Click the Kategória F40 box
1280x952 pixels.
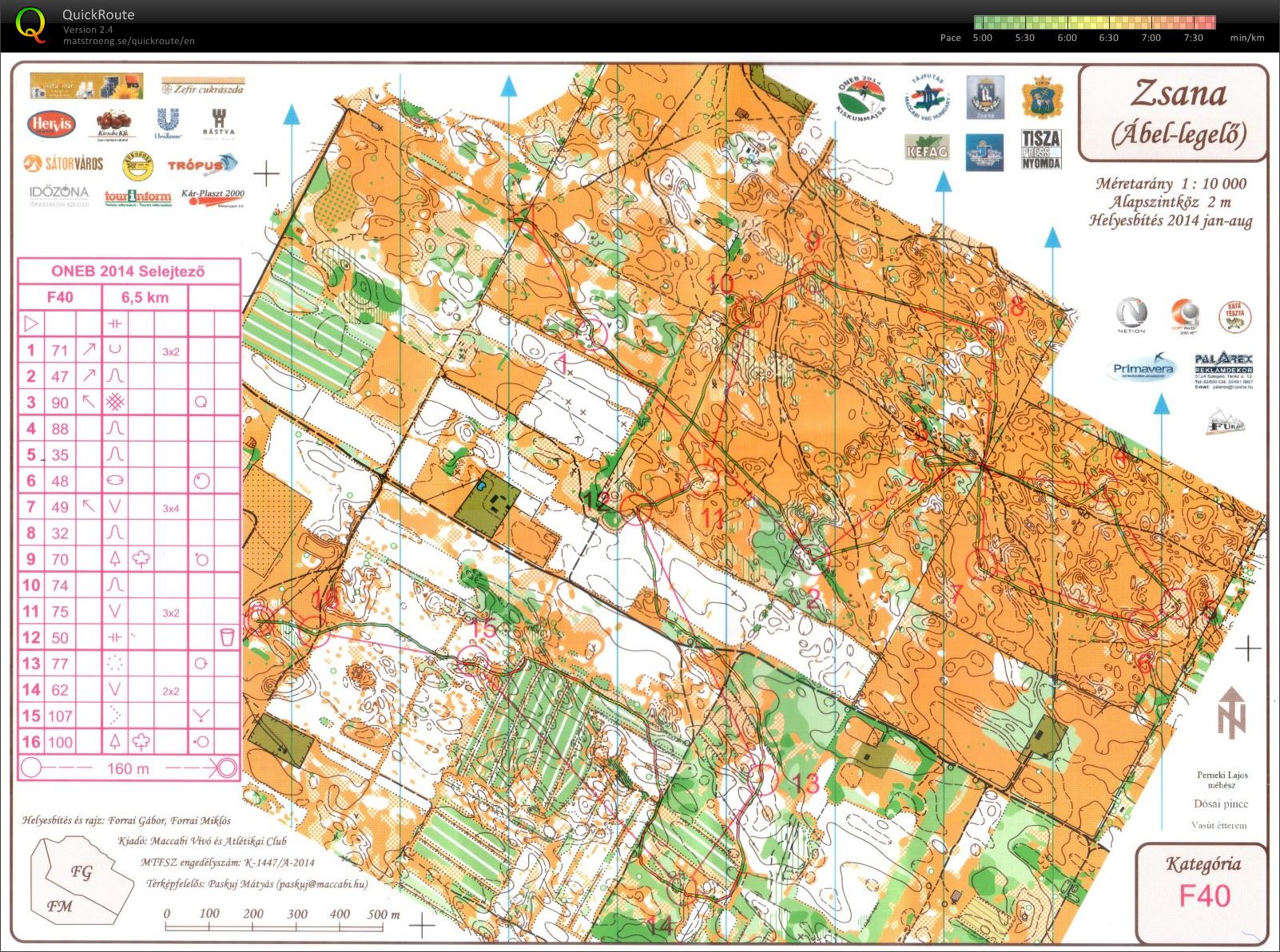pyautogui.click(x=1202, y=882)
